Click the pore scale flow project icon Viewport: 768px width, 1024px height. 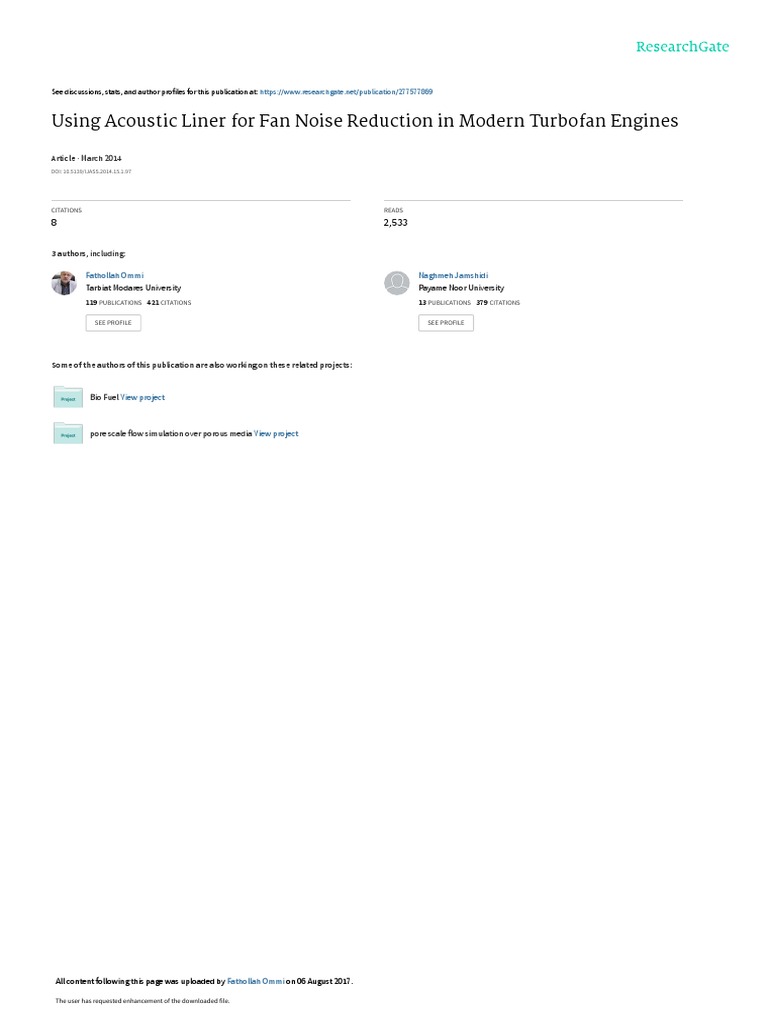point(68,434)
